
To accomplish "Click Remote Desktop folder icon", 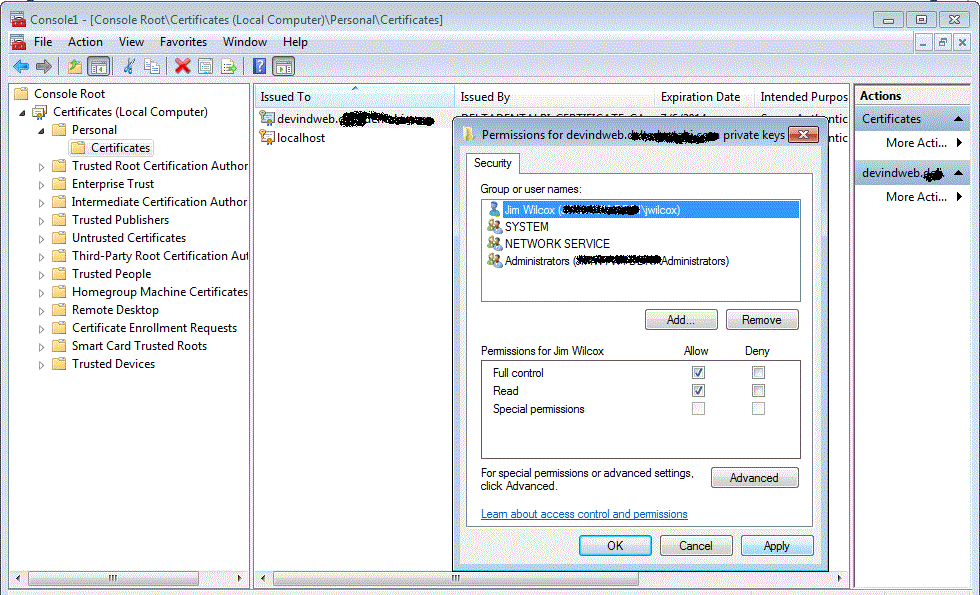I will click(x=59, y=310).
